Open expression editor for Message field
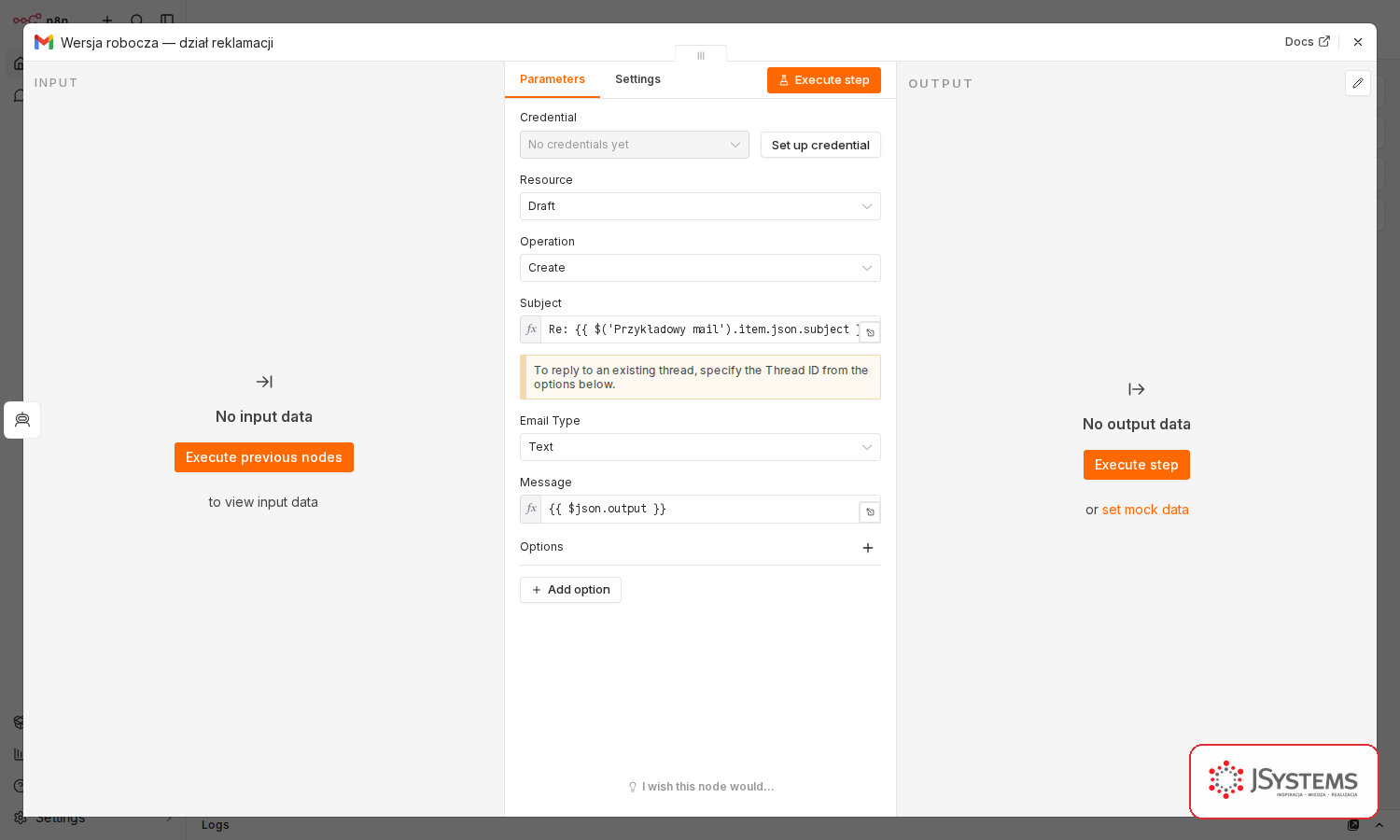 coord(870,511)
